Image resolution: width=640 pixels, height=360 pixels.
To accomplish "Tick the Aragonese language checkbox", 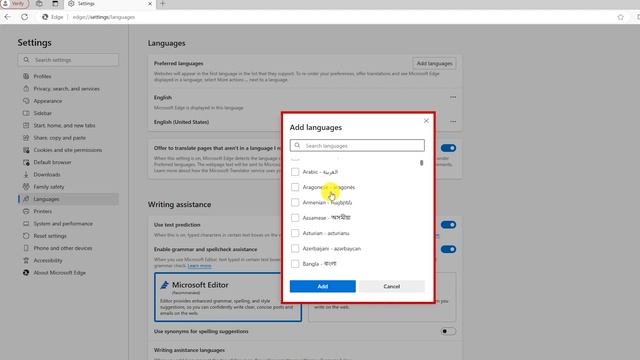I will [x=295, y=187].
